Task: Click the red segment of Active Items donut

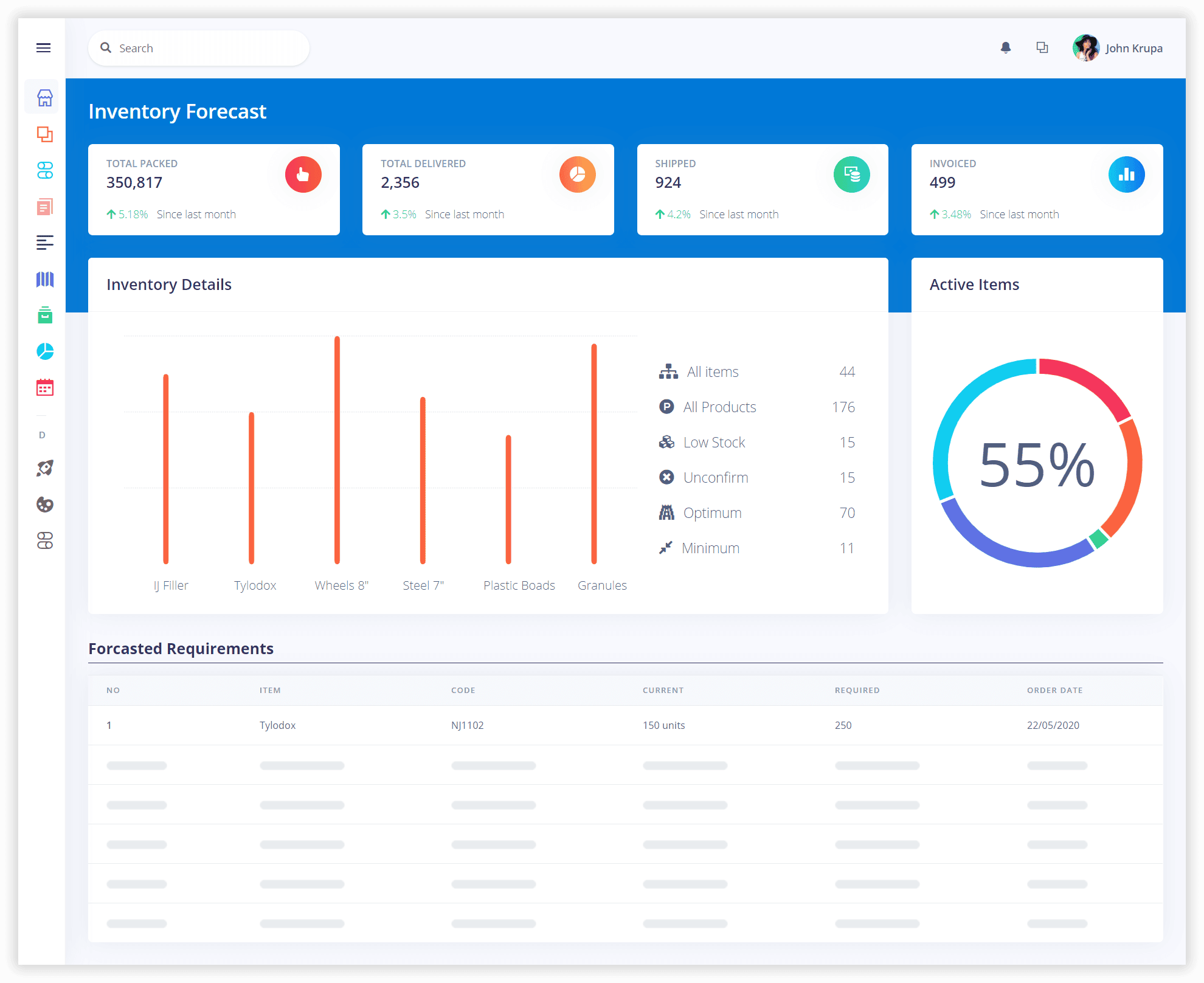Action: click(x=1092, y=383)
